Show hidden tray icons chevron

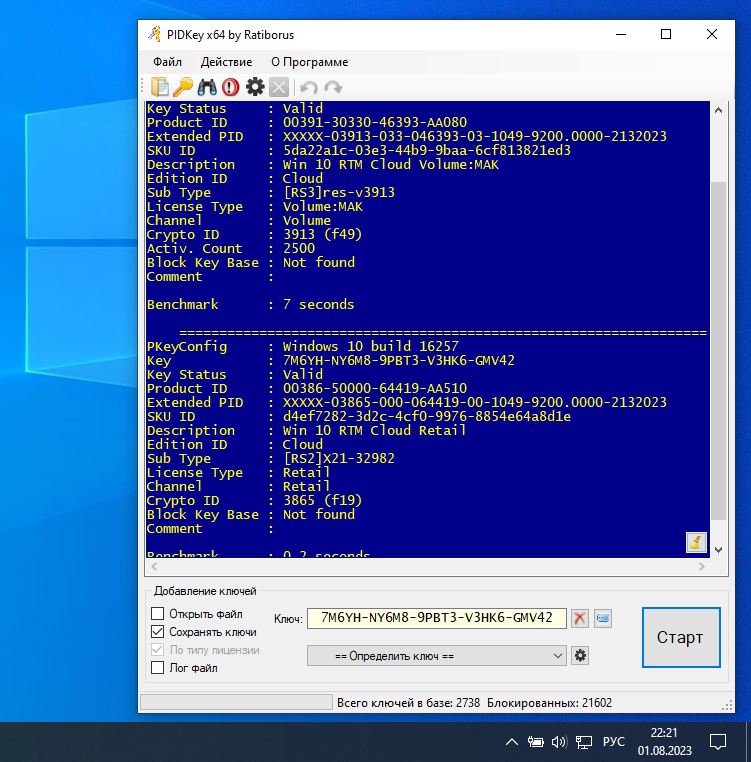(x=511, y=742)
